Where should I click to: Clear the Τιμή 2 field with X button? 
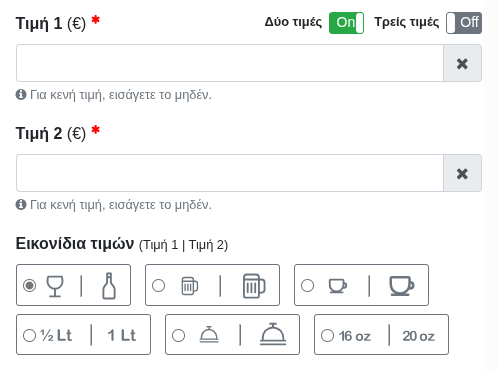(x=462, y=173)
